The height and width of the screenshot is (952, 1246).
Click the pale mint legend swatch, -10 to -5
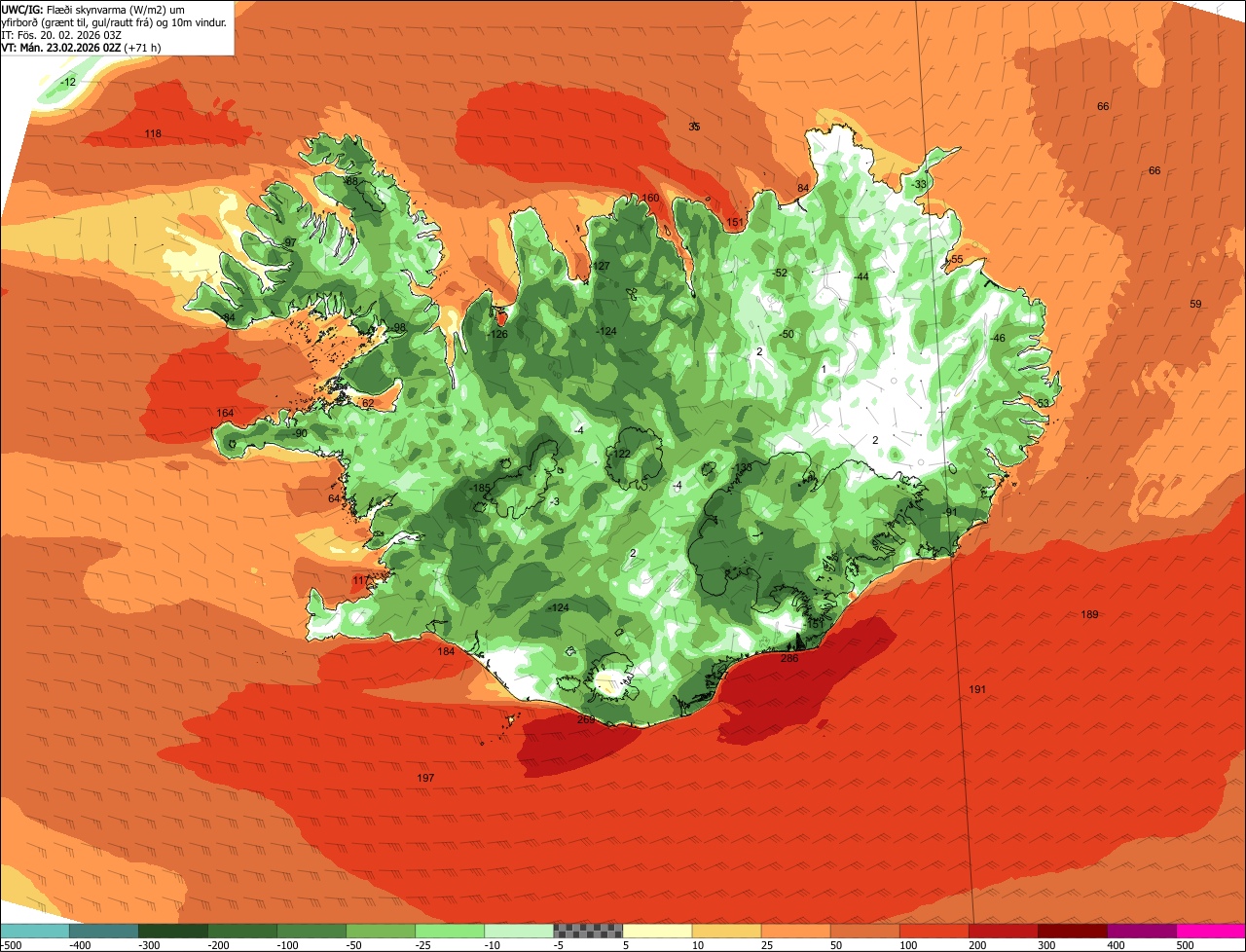[519, 931]
